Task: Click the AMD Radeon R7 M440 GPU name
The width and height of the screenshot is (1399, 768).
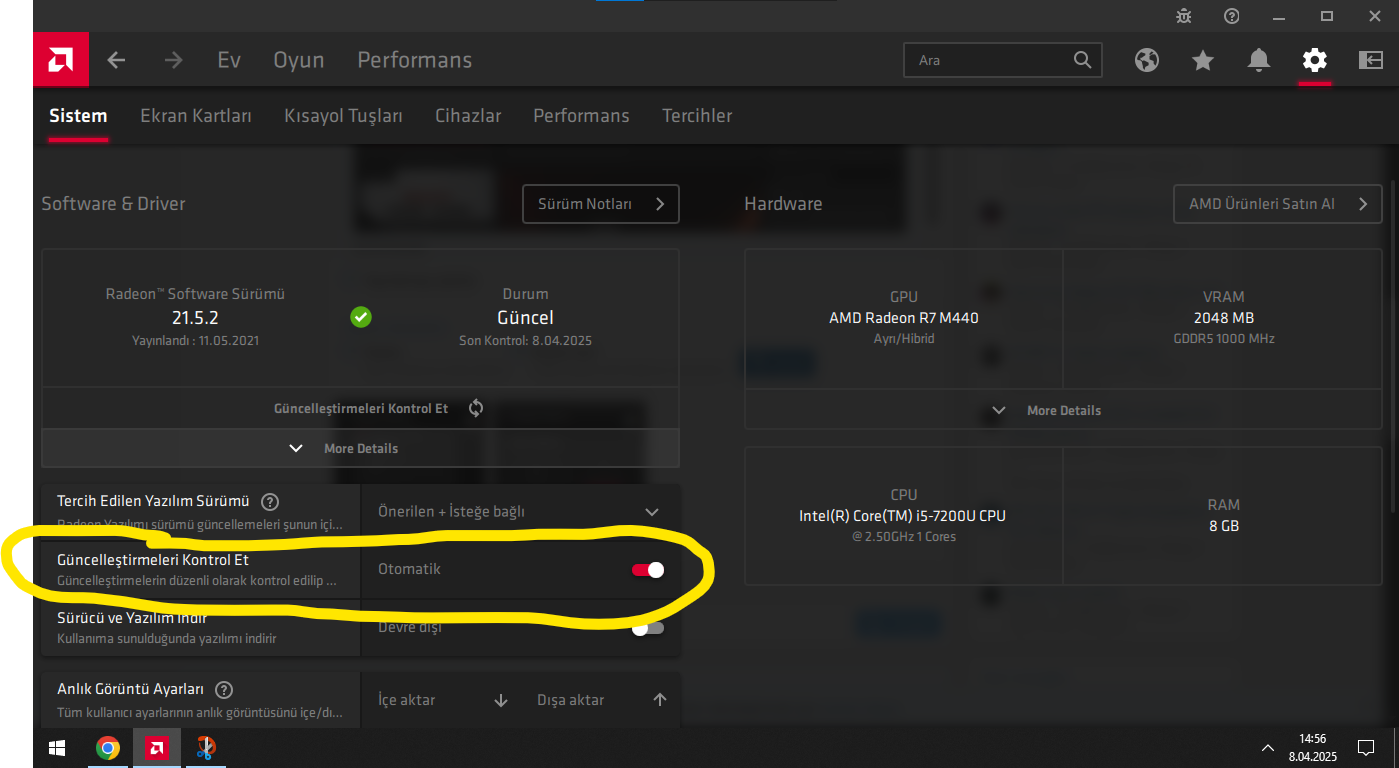Action: tap(903, 318)
